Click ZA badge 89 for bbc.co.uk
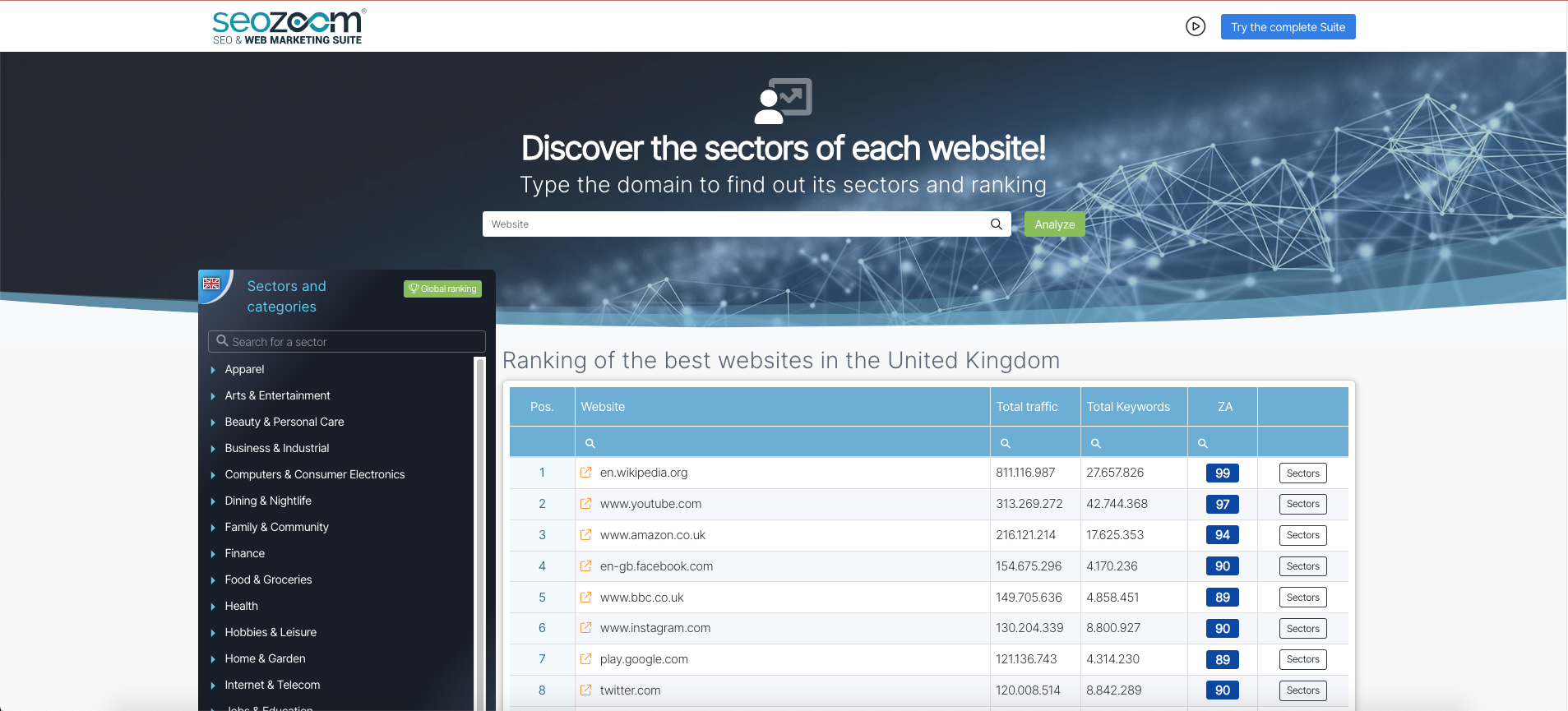 coord(1223,598)
